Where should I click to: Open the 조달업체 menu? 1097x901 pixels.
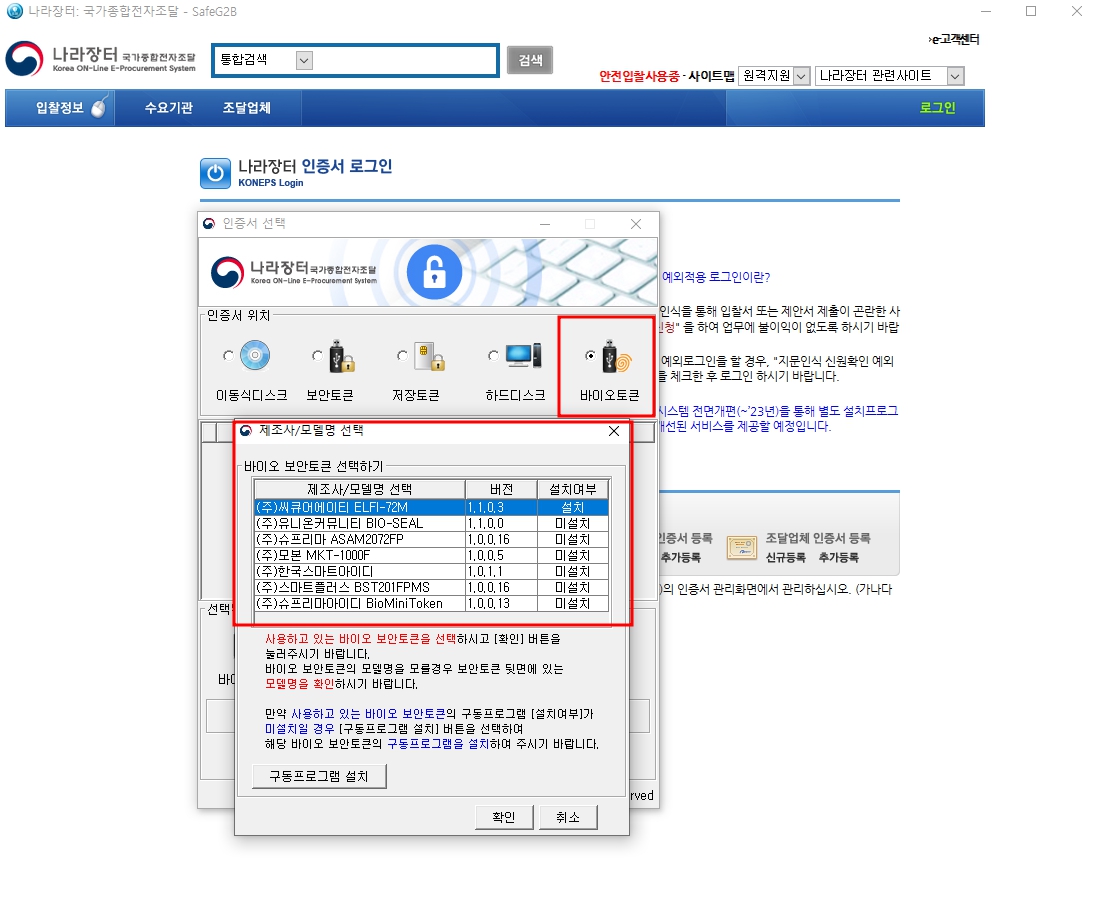246,108
